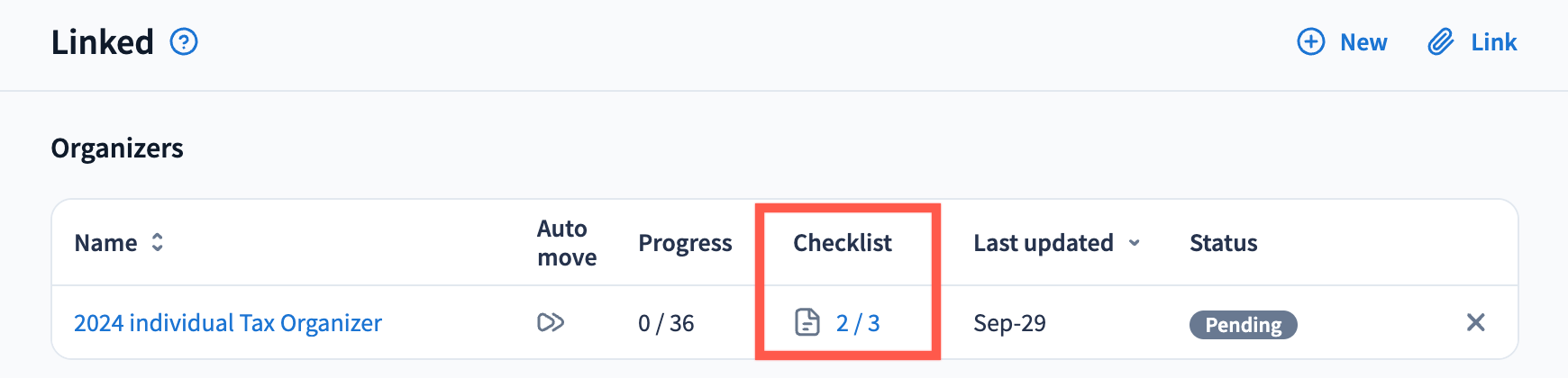
Task: Sort by the Name column header
Action: [106, 243]
